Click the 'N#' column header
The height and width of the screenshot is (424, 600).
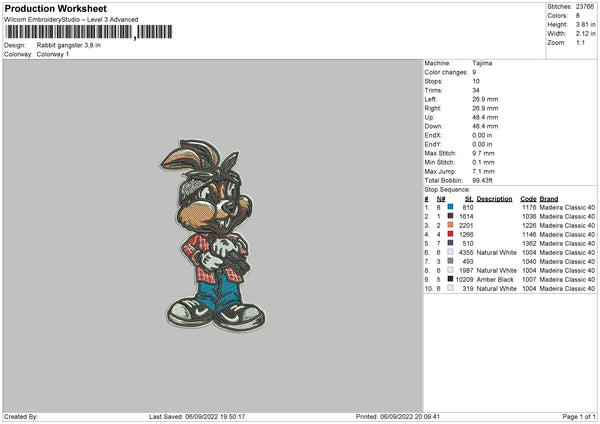pos(441,199)
